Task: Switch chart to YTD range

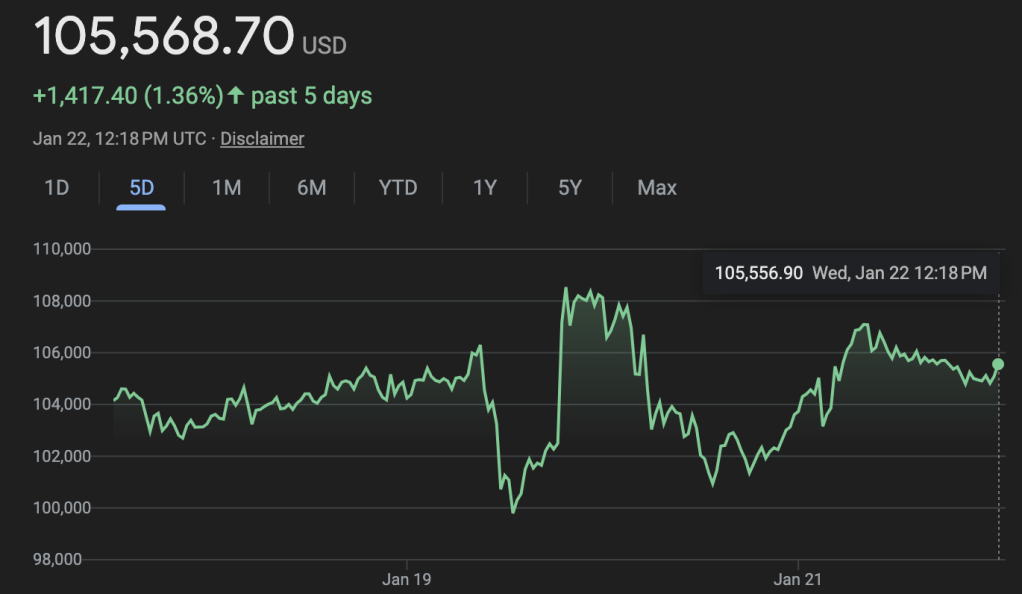Action: tap(398, 187)
